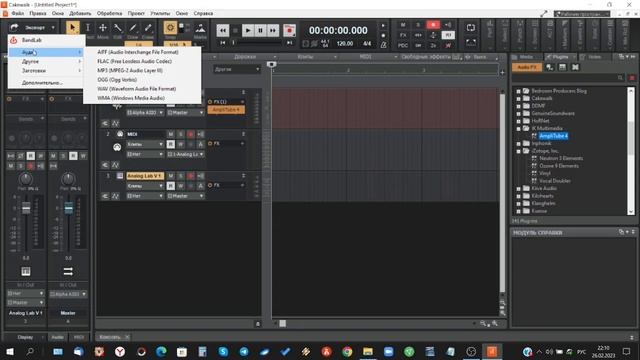
Task: Click the Rewind transport button
Action: pos(222,30)
